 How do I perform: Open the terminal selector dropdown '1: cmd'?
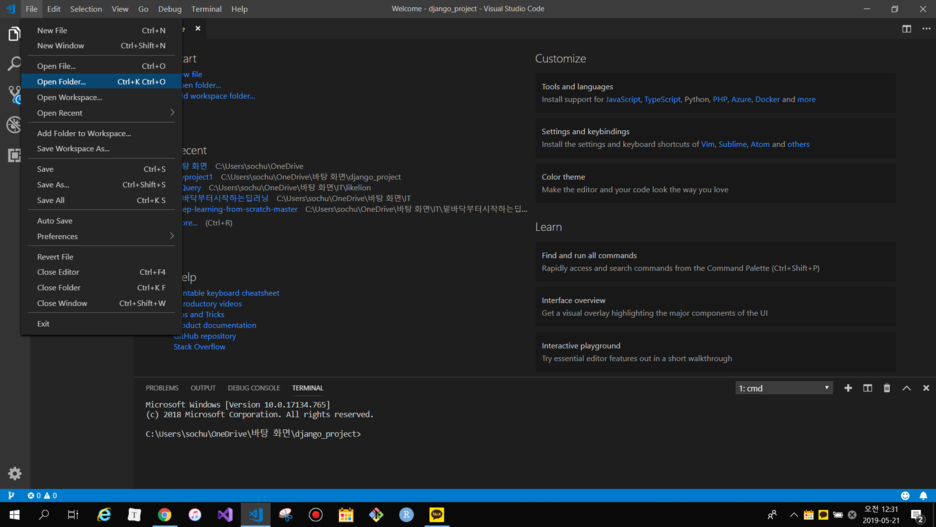click(784, 388)
